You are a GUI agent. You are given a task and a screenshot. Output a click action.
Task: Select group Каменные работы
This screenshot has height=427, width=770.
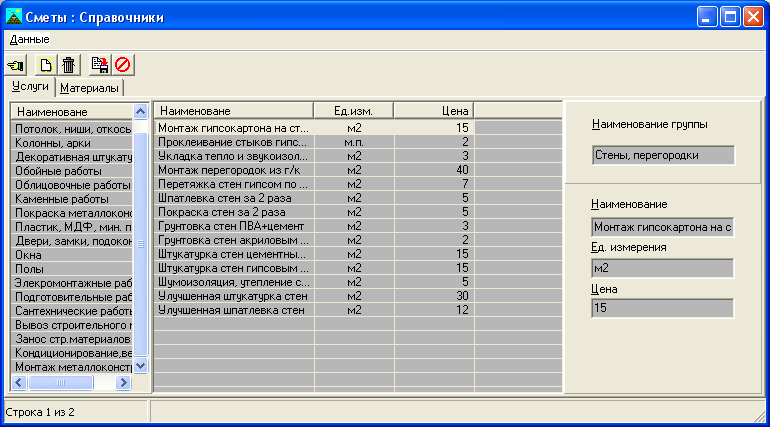(x=72, y=199)
